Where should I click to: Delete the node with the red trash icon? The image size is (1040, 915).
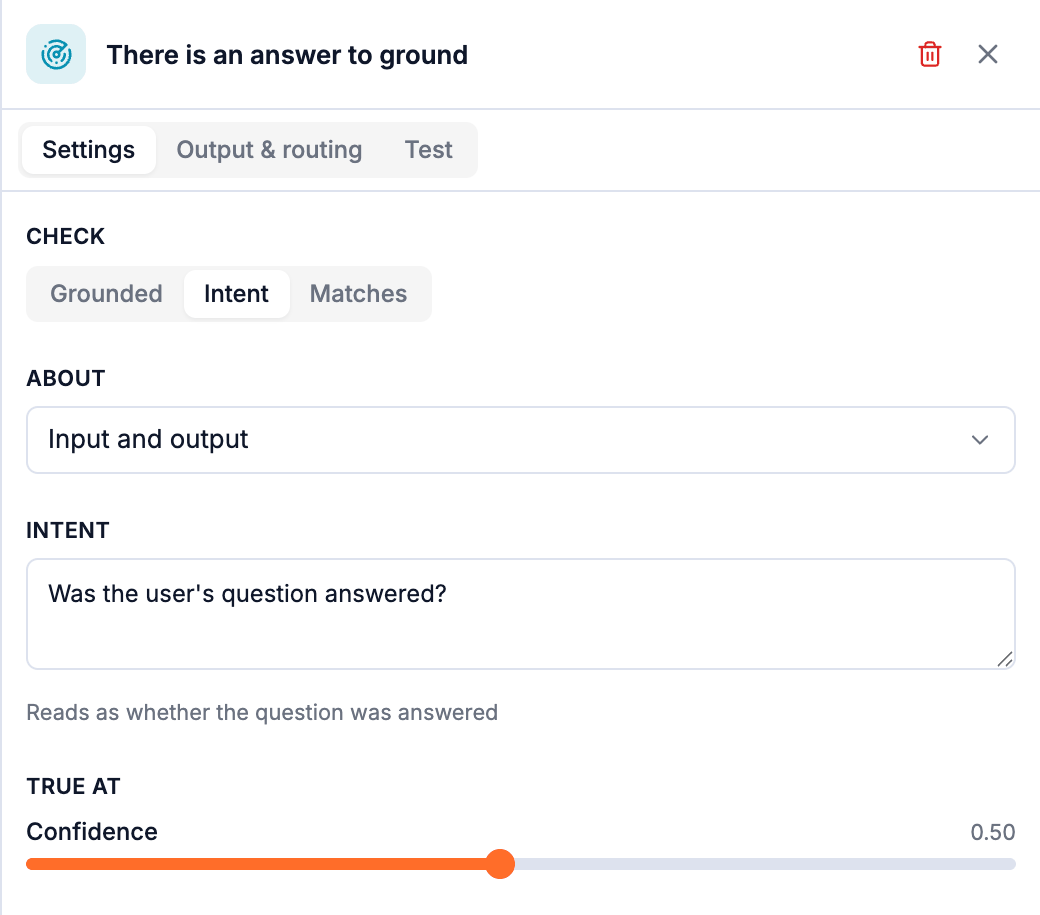click(x=930, y=54)
